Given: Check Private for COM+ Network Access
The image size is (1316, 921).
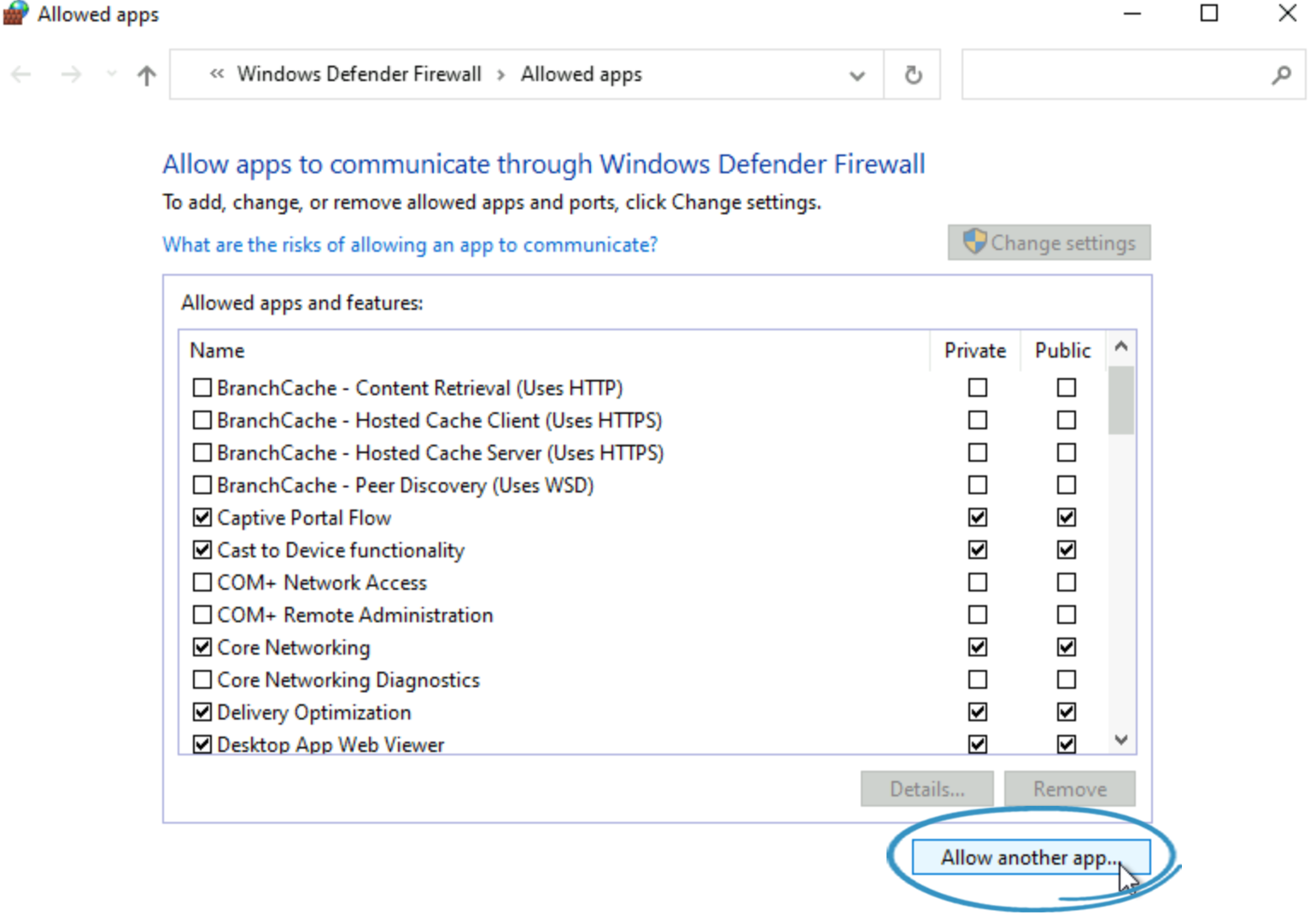Looking at the screenshot, I should [x=978, y=582].
